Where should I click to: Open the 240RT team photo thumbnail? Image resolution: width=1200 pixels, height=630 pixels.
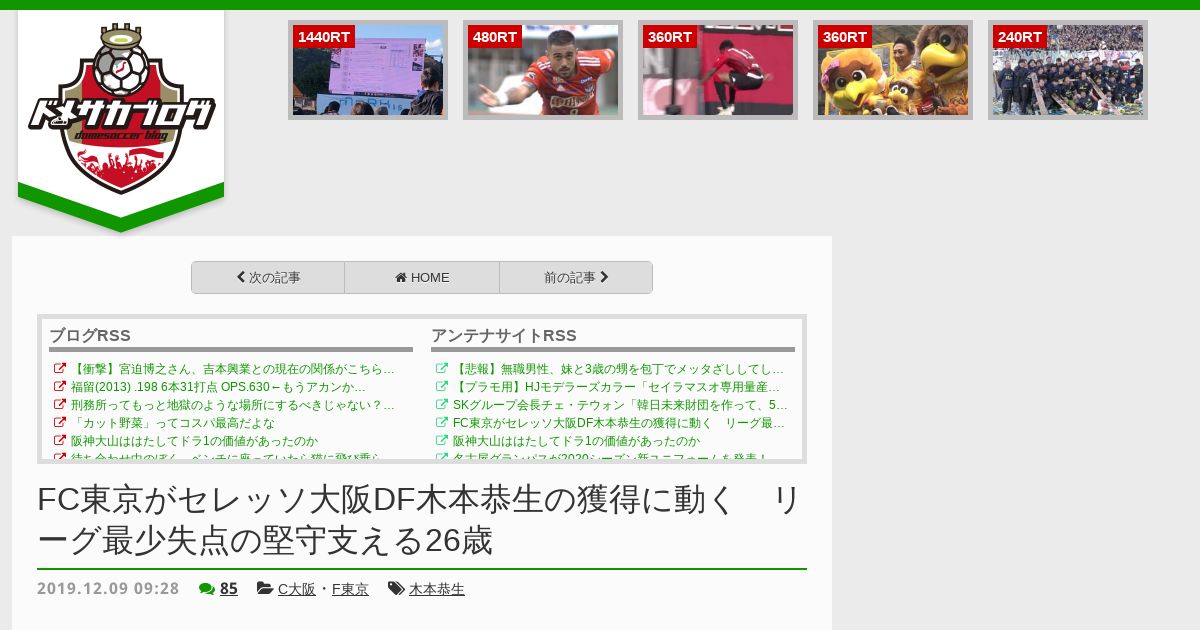1068,70
